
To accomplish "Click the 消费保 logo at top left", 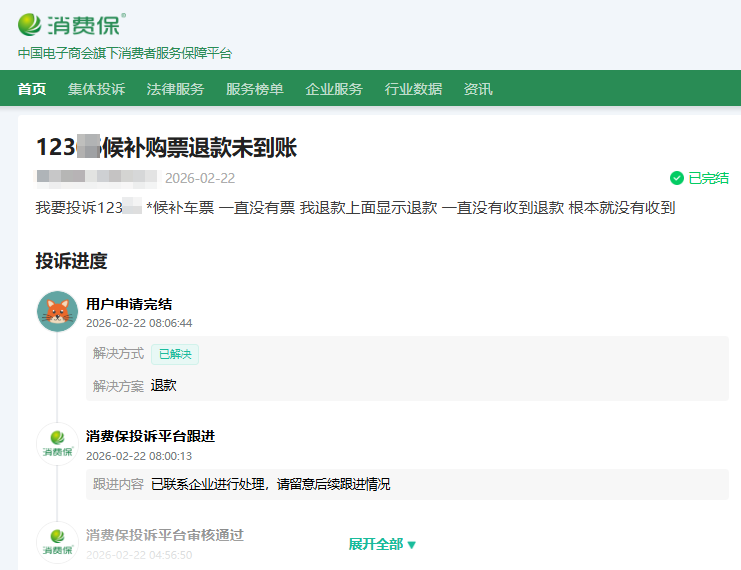I will pyautogui.click(x=70, y=24).
